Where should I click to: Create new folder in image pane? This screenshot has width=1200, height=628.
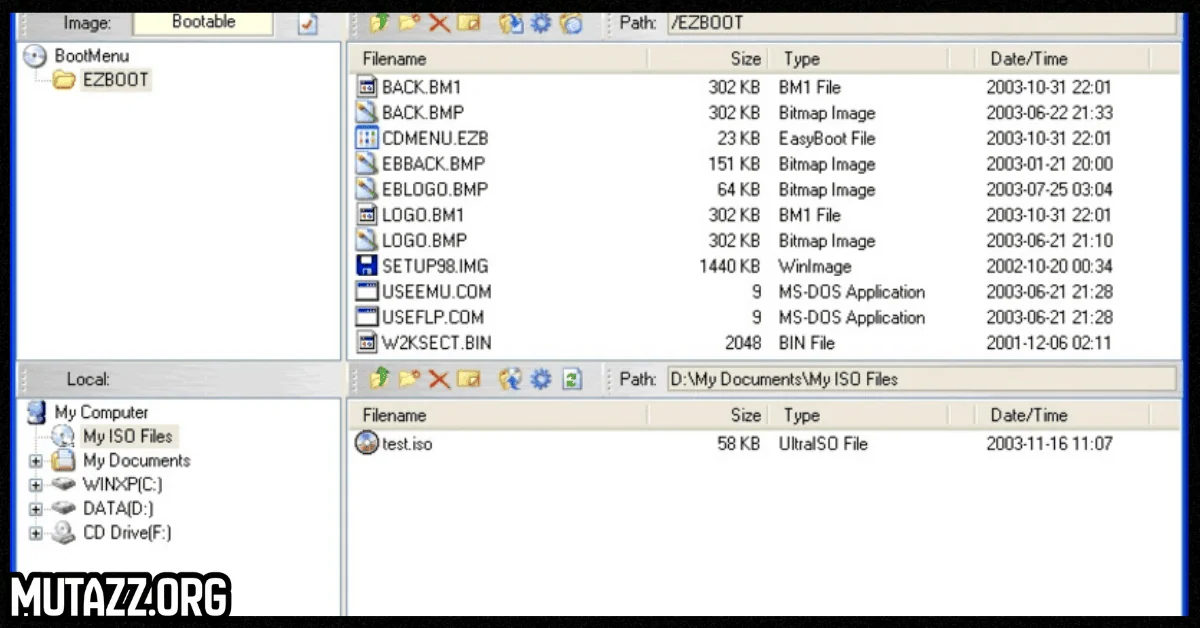[408, 23]
